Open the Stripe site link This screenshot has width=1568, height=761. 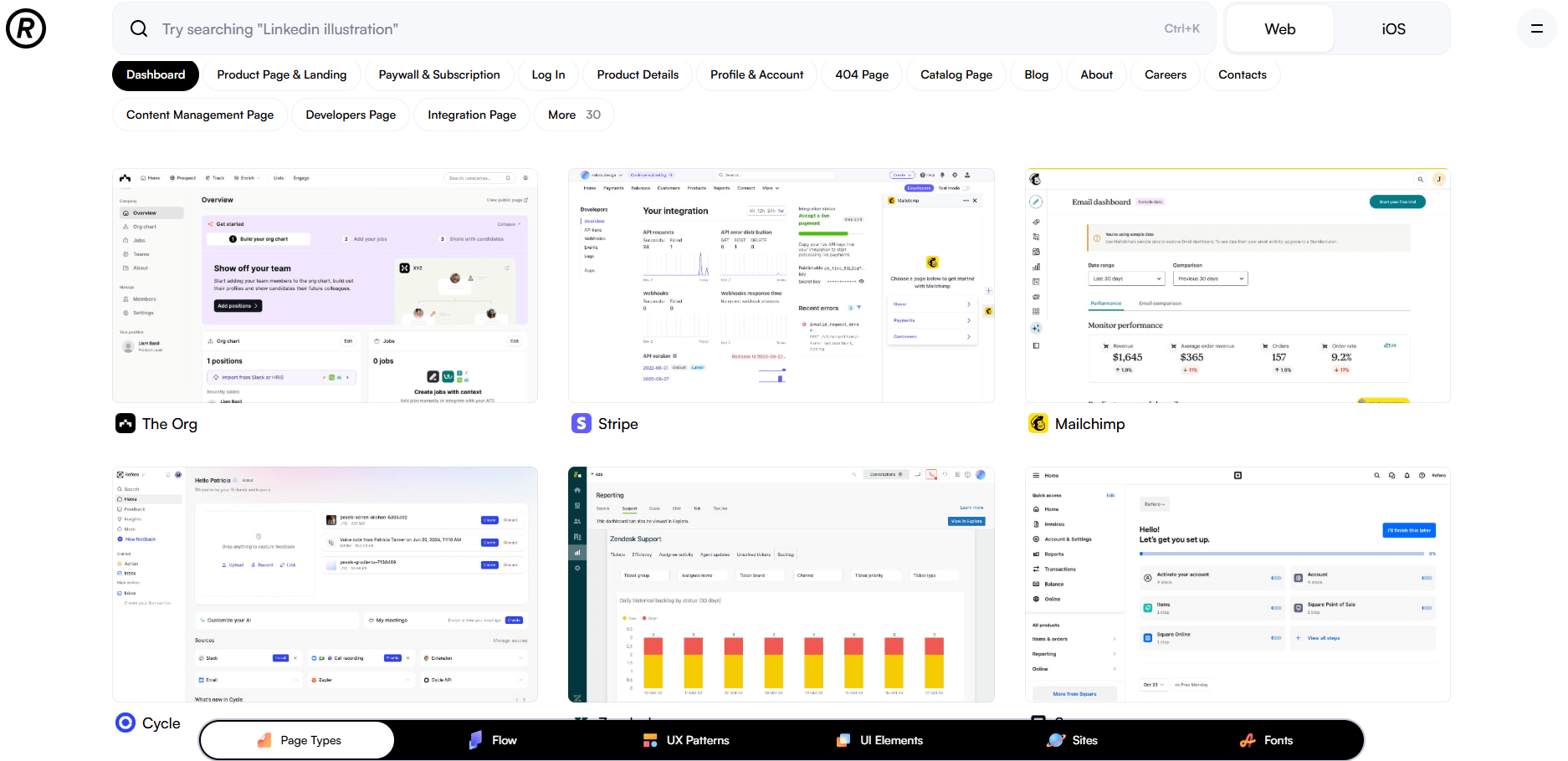[x=618, y=424]
